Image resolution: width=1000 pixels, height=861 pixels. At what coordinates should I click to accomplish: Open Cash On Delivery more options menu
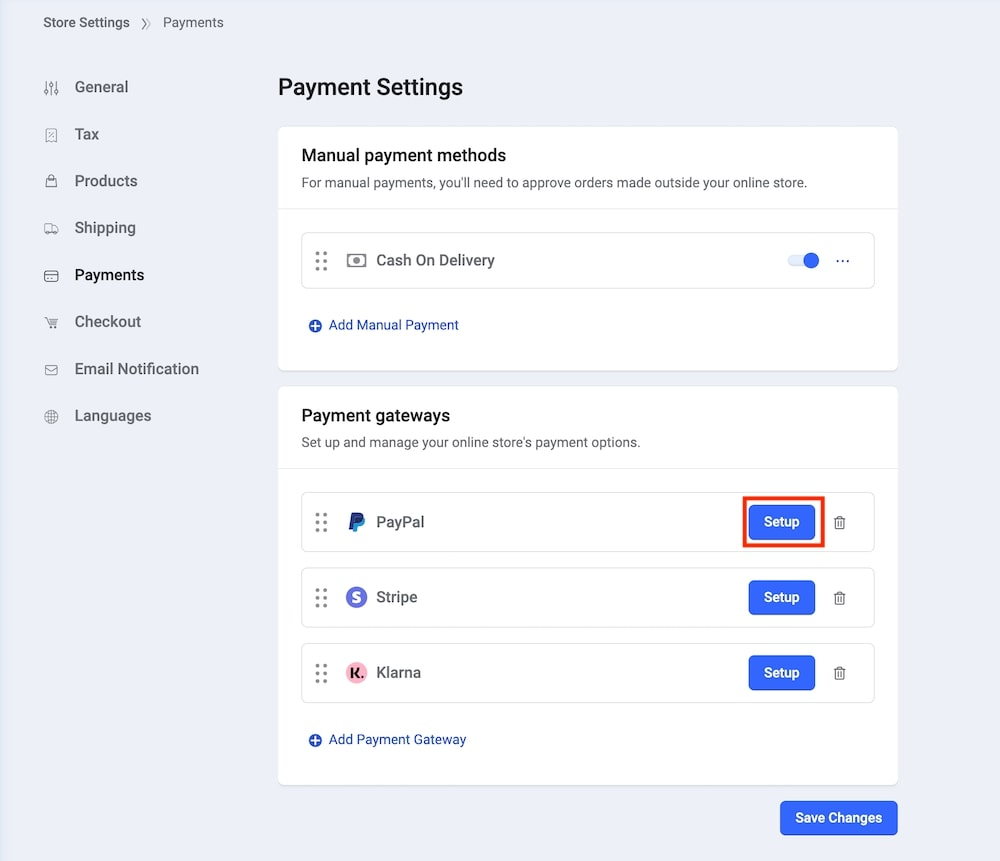843,261
